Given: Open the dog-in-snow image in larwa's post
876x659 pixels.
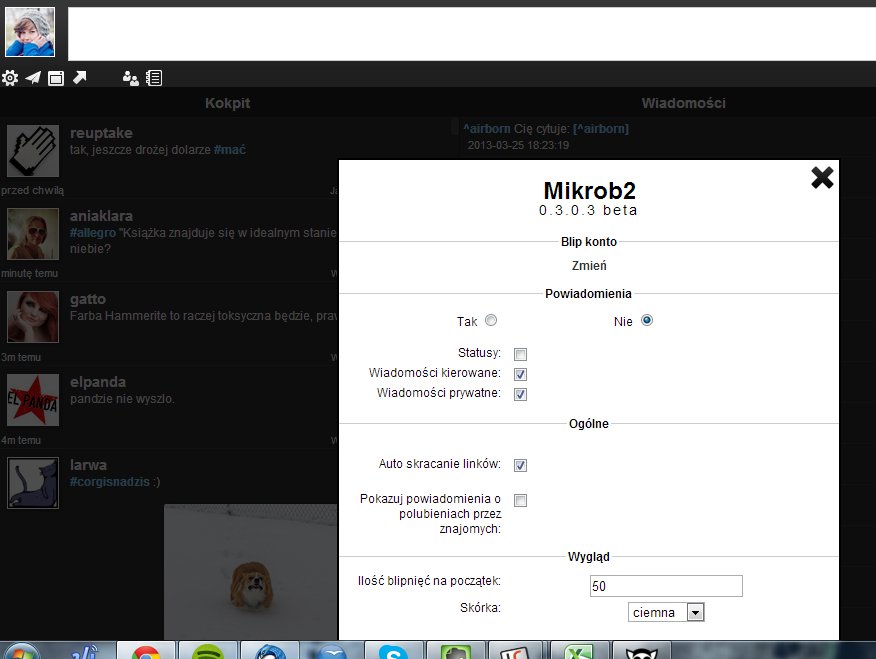Looking at the screenshot, I should [x=251, y=572].
